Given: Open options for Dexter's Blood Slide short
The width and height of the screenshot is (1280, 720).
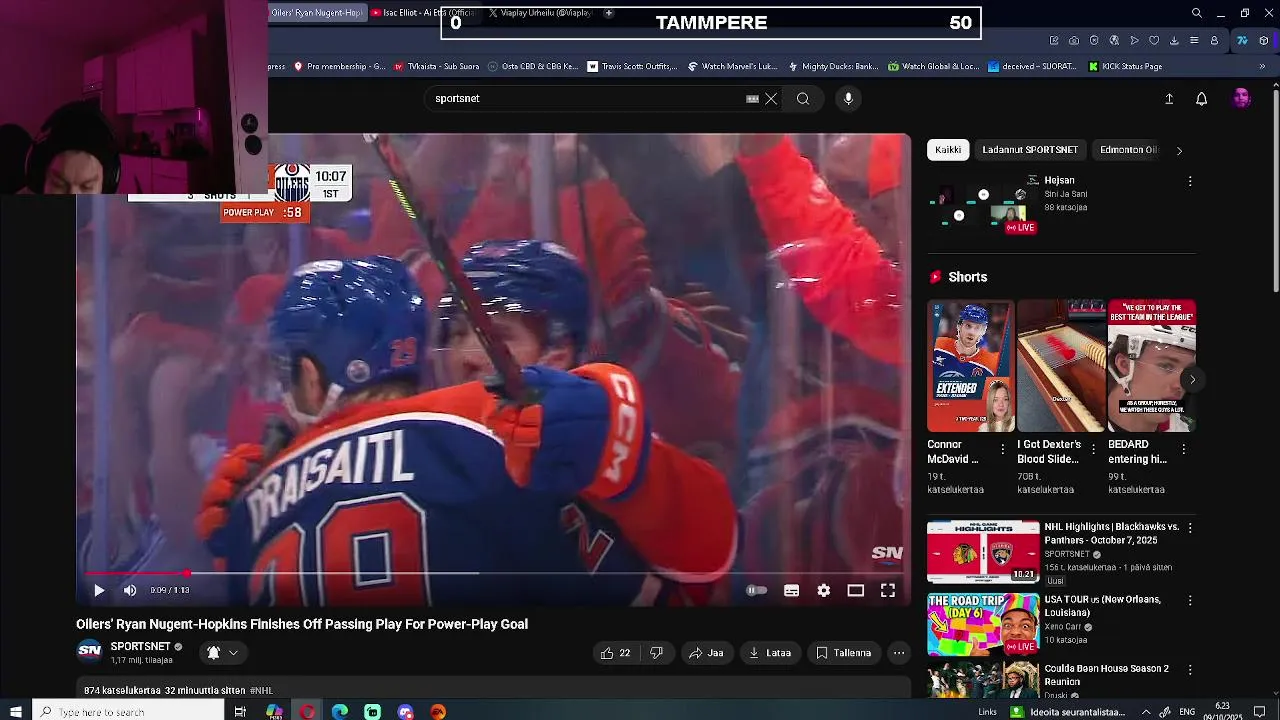Looking at the screenshot, I should [1093, 450].
